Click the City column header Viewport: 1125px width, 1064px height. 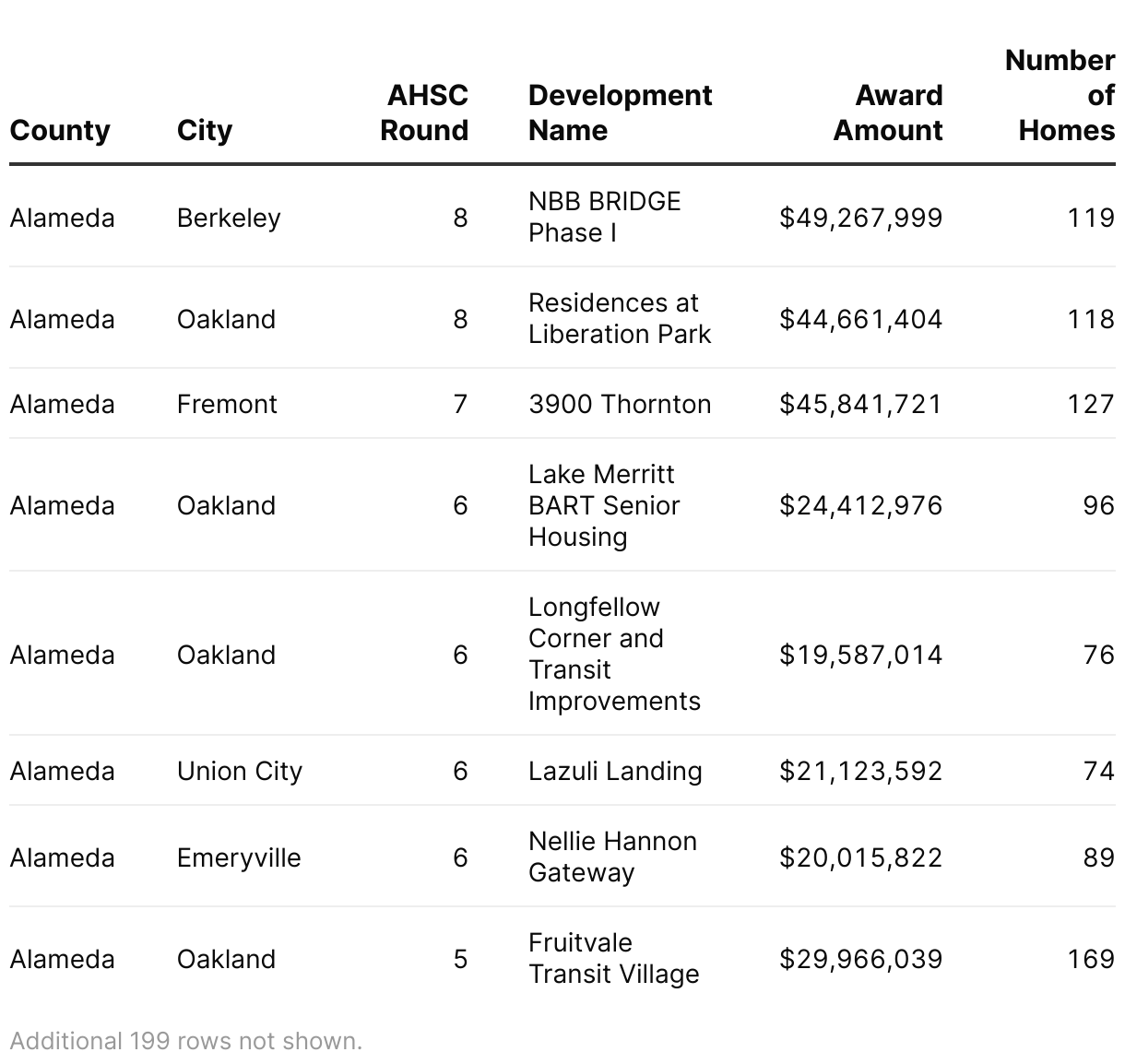pos(204,130)
